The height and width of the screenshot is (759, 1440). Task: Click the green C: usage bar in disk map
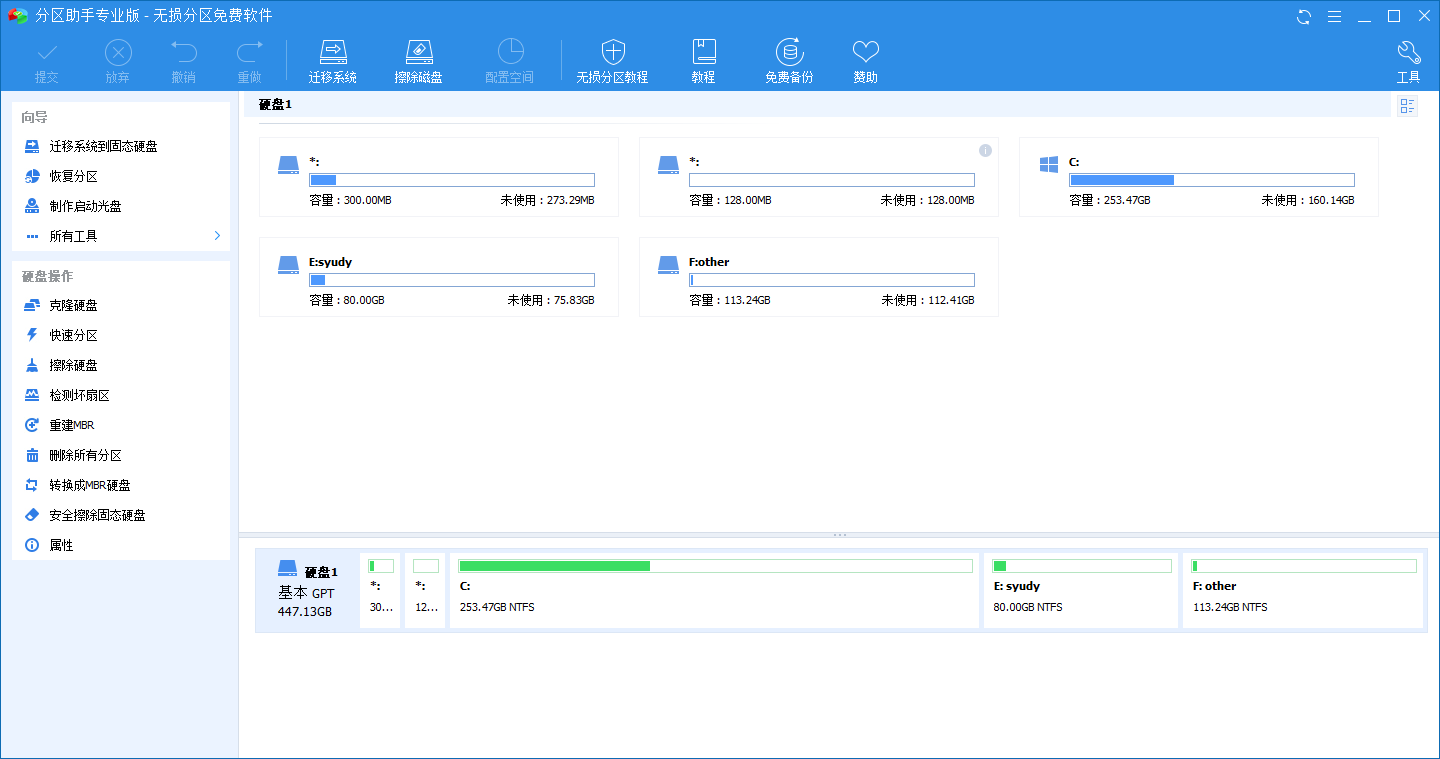point(715,566)
